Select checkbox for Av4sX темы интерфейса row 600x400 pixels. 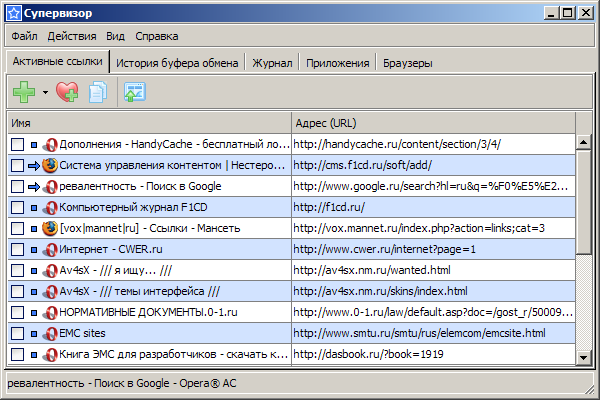(x=17, y=292)
